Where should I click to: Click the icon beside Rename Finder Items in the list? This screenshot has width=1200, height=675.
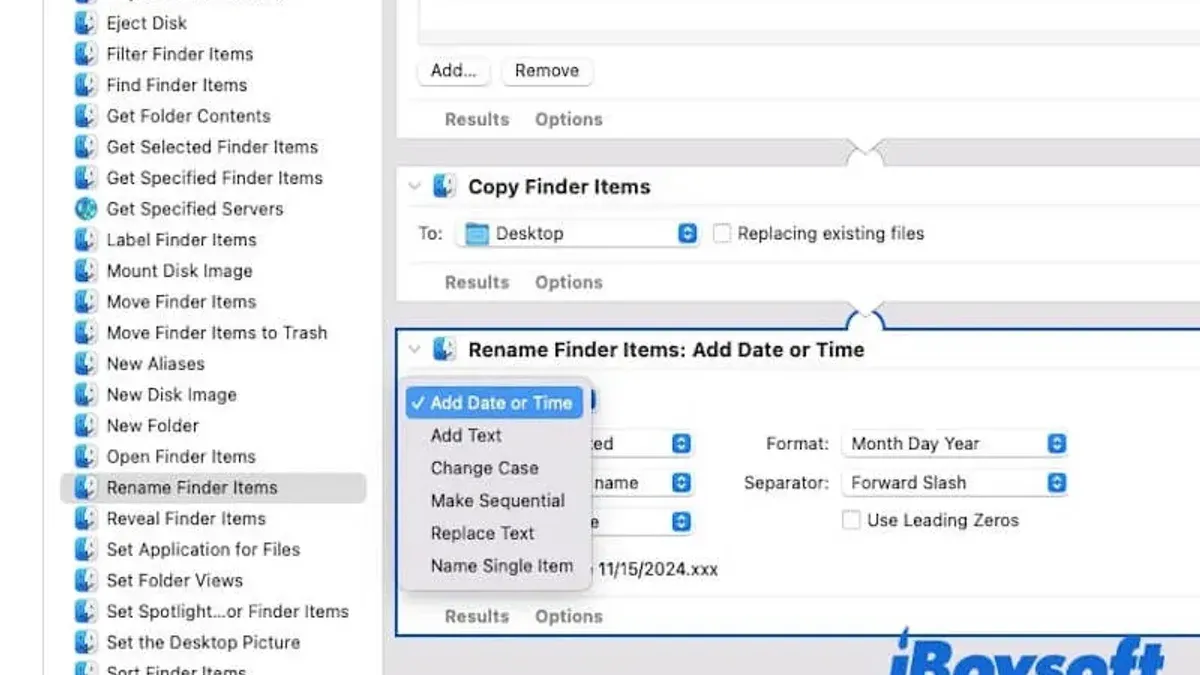click(x=86, y=488)
